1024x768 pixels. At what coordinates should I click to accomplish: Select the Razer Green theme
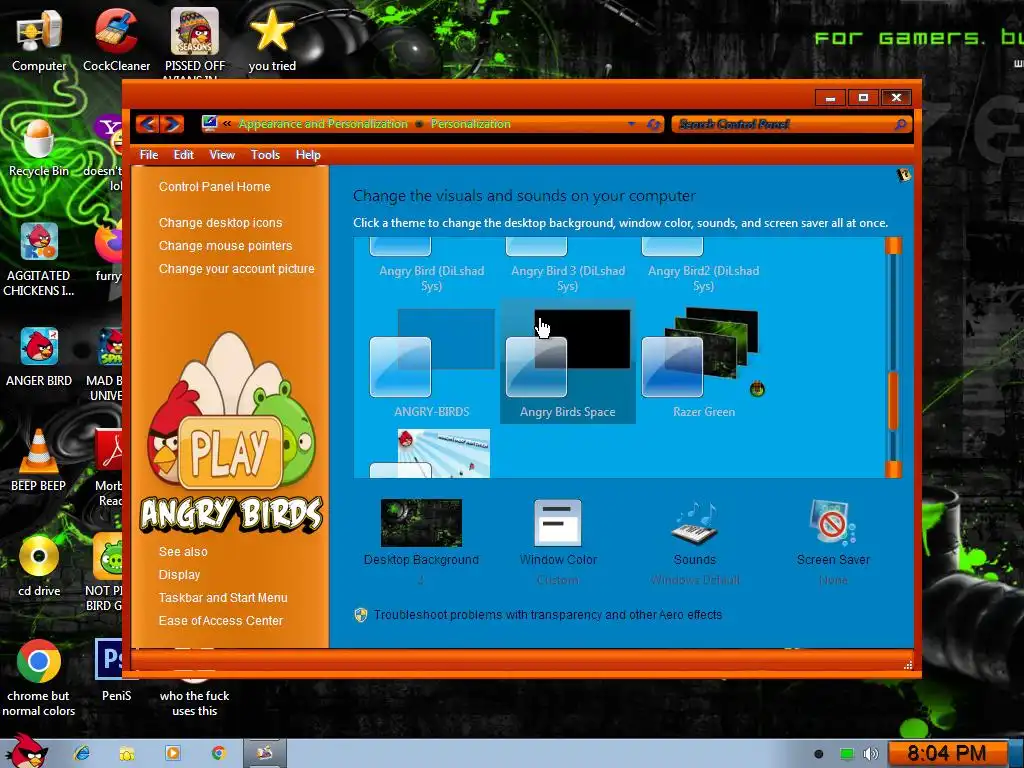pyautogui.click(x=703, y=364)
